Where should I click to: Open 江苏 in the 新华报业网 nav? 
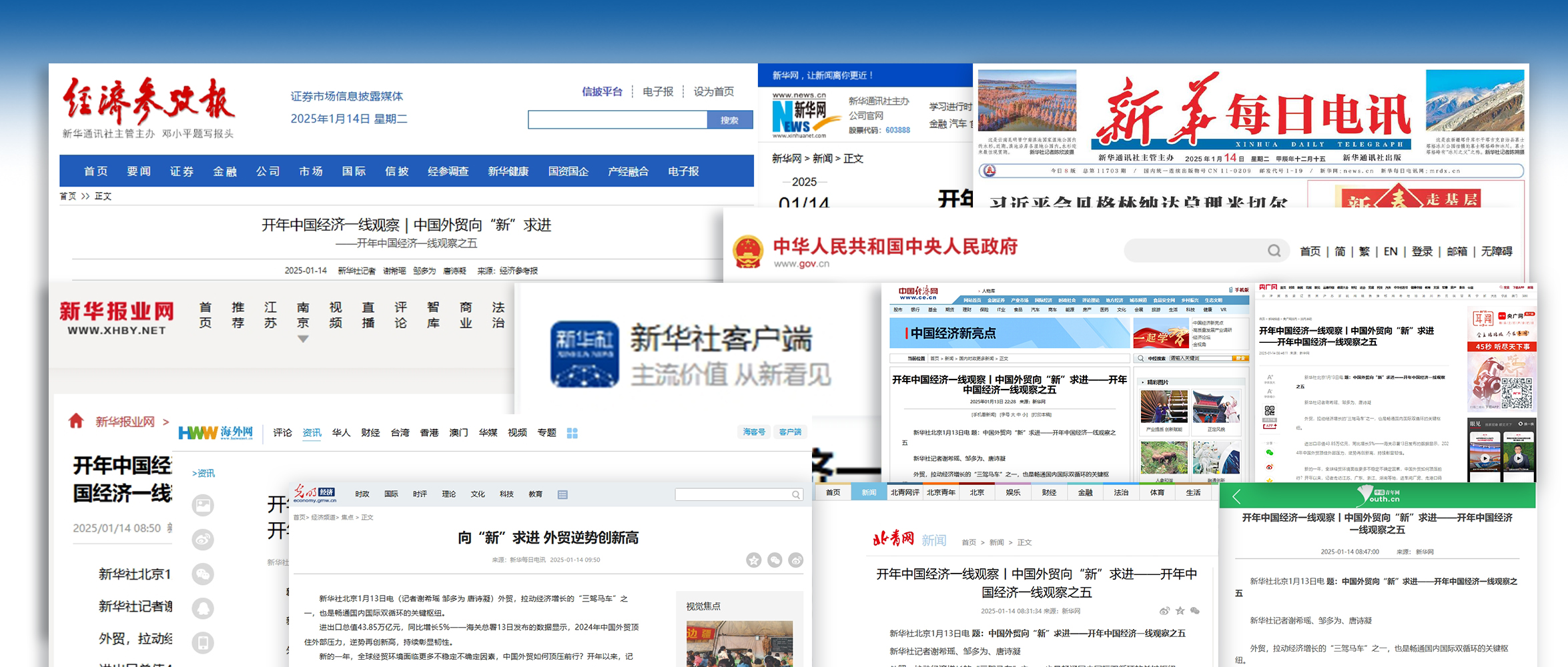click(270, 315)
